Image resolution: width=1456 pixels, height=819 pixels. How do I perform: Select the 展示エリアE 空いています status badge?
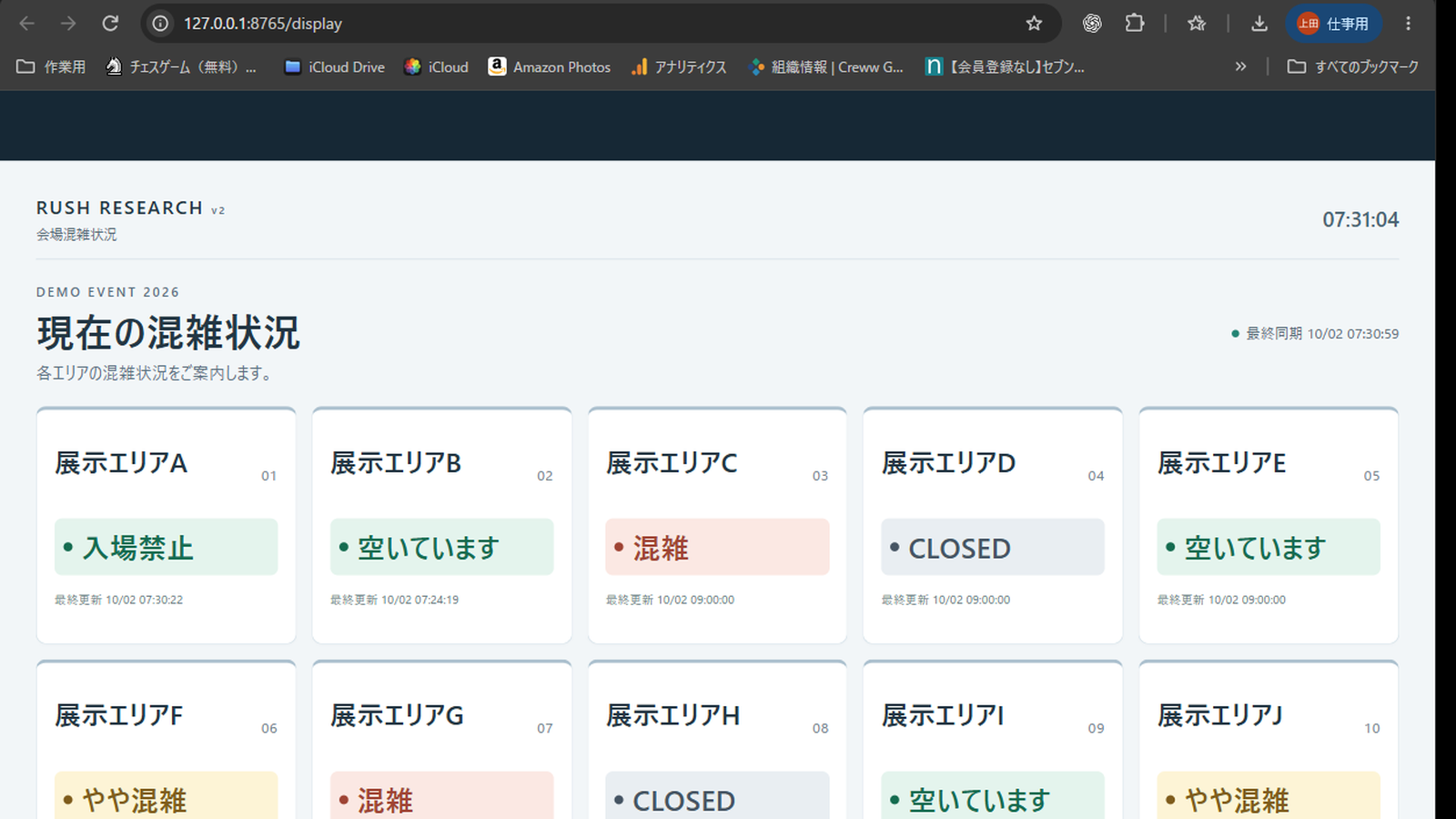click(x=1269, y=547)
